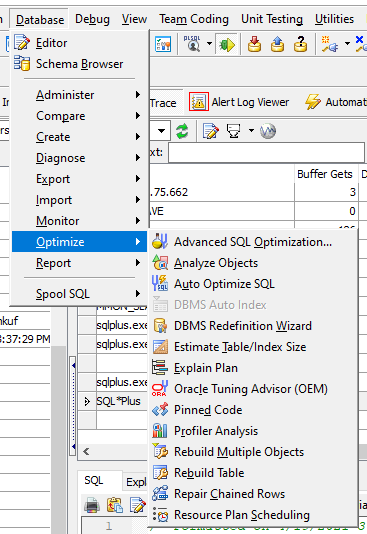The image size is (367, 534).
Task: Click the database question mark icon
Action: 300,44
